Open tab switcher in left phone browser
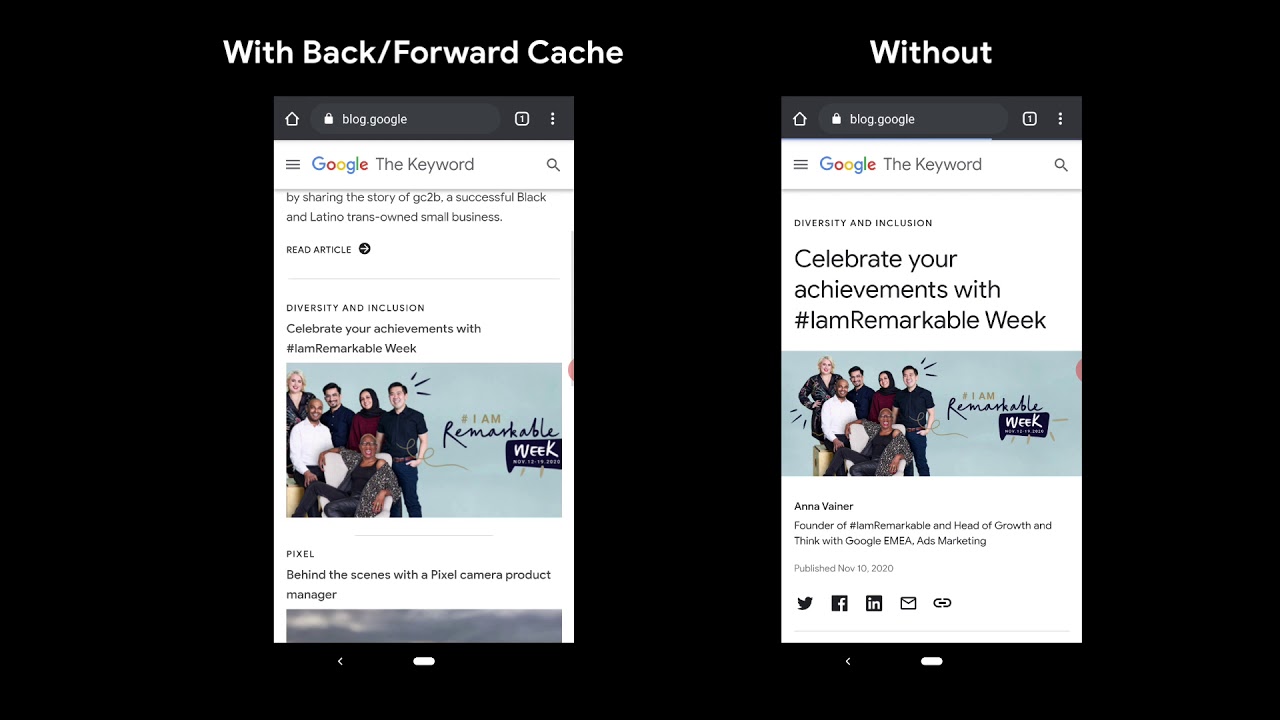Image resolution: width=1280 pixels, height=720 pixels. click(522, 119)
